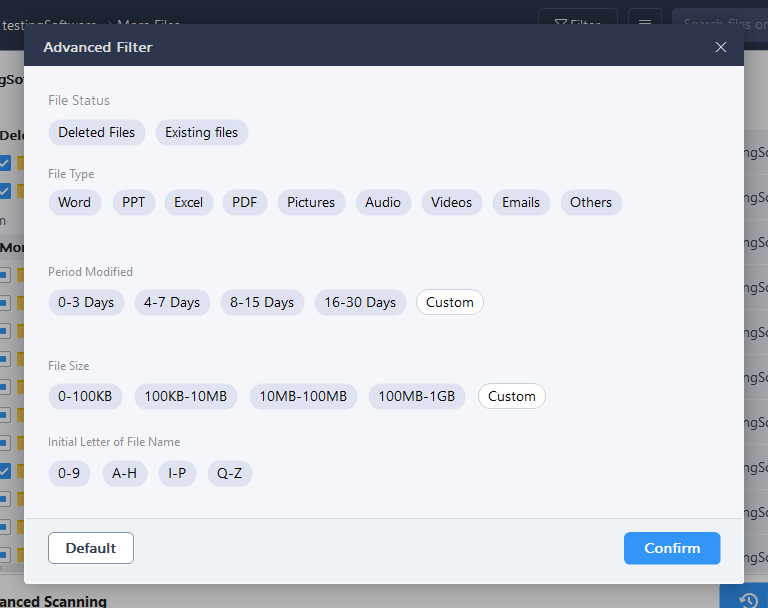The height and width of the screenshot is (608, 768).
Task: Close the Advanced Filter dialog
Action: (x=720, y=47)
